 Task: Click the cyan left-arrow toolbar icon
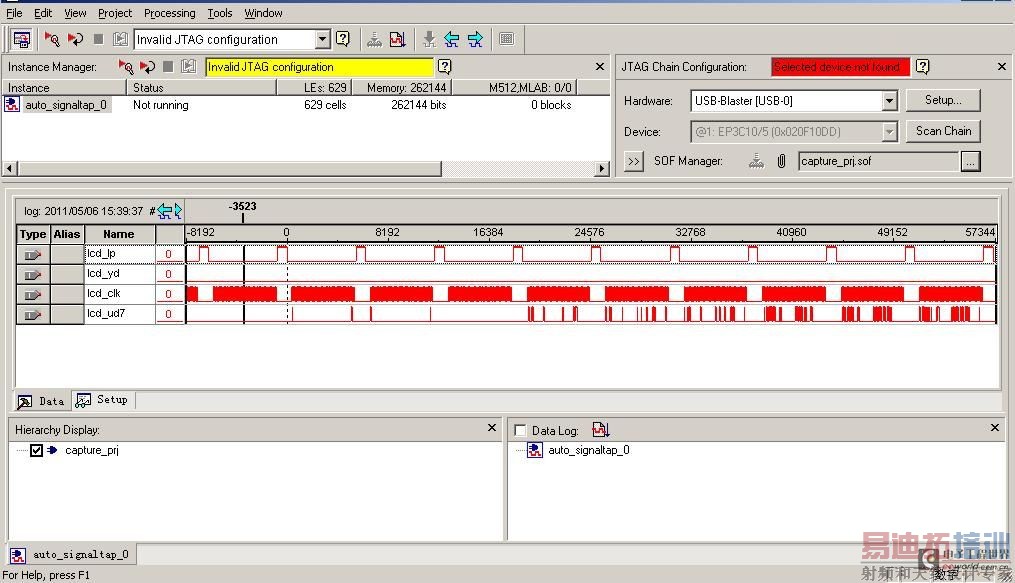tap(452, 39)
